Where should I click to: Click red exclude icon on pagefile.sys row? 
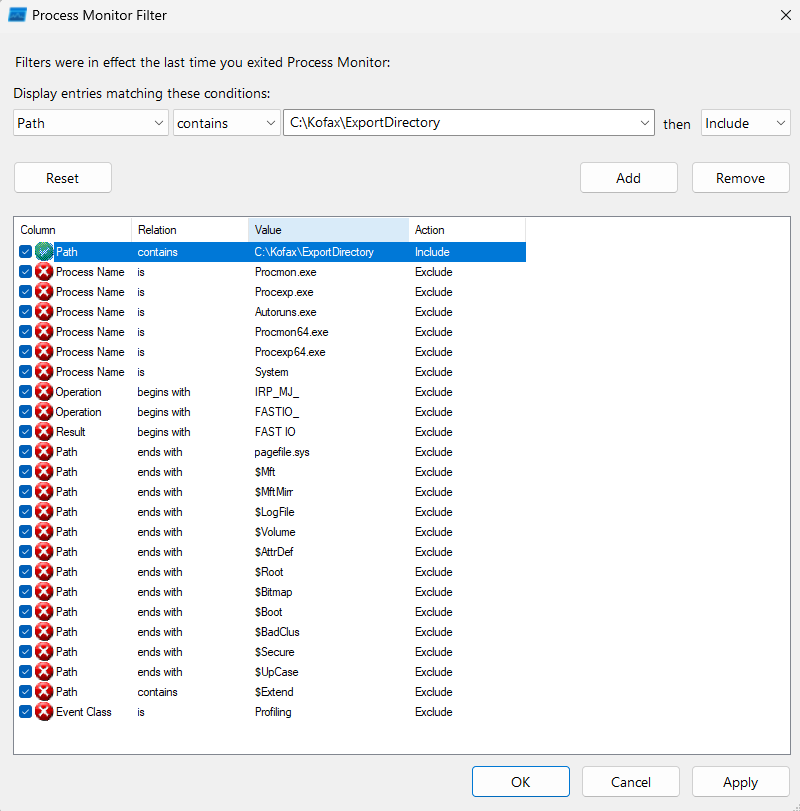click(x=44, y=452)
